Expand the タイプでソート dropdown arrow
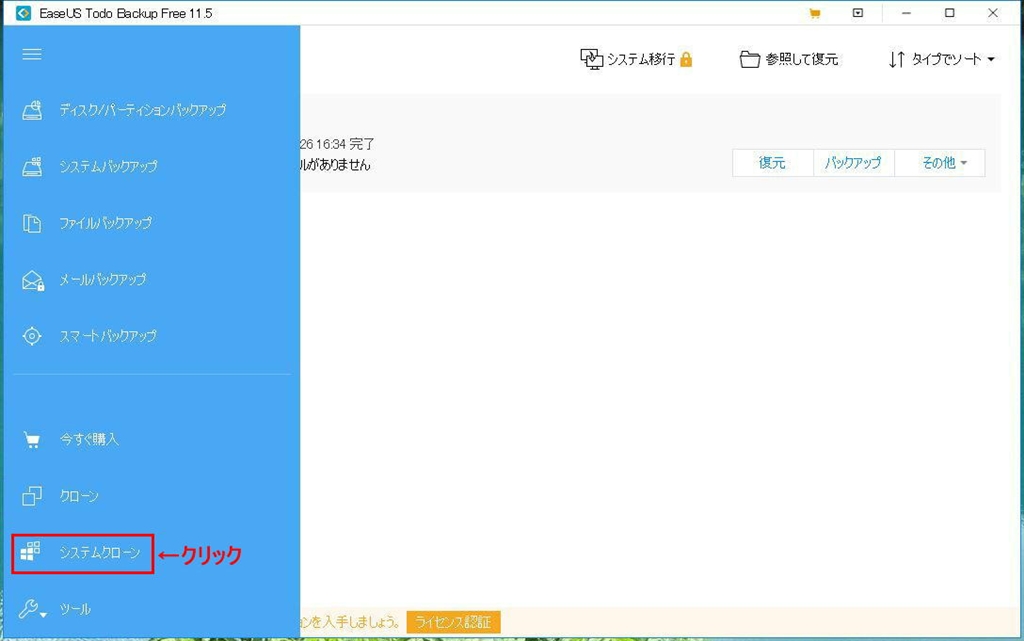1024x641 pixels. [991, 59]
